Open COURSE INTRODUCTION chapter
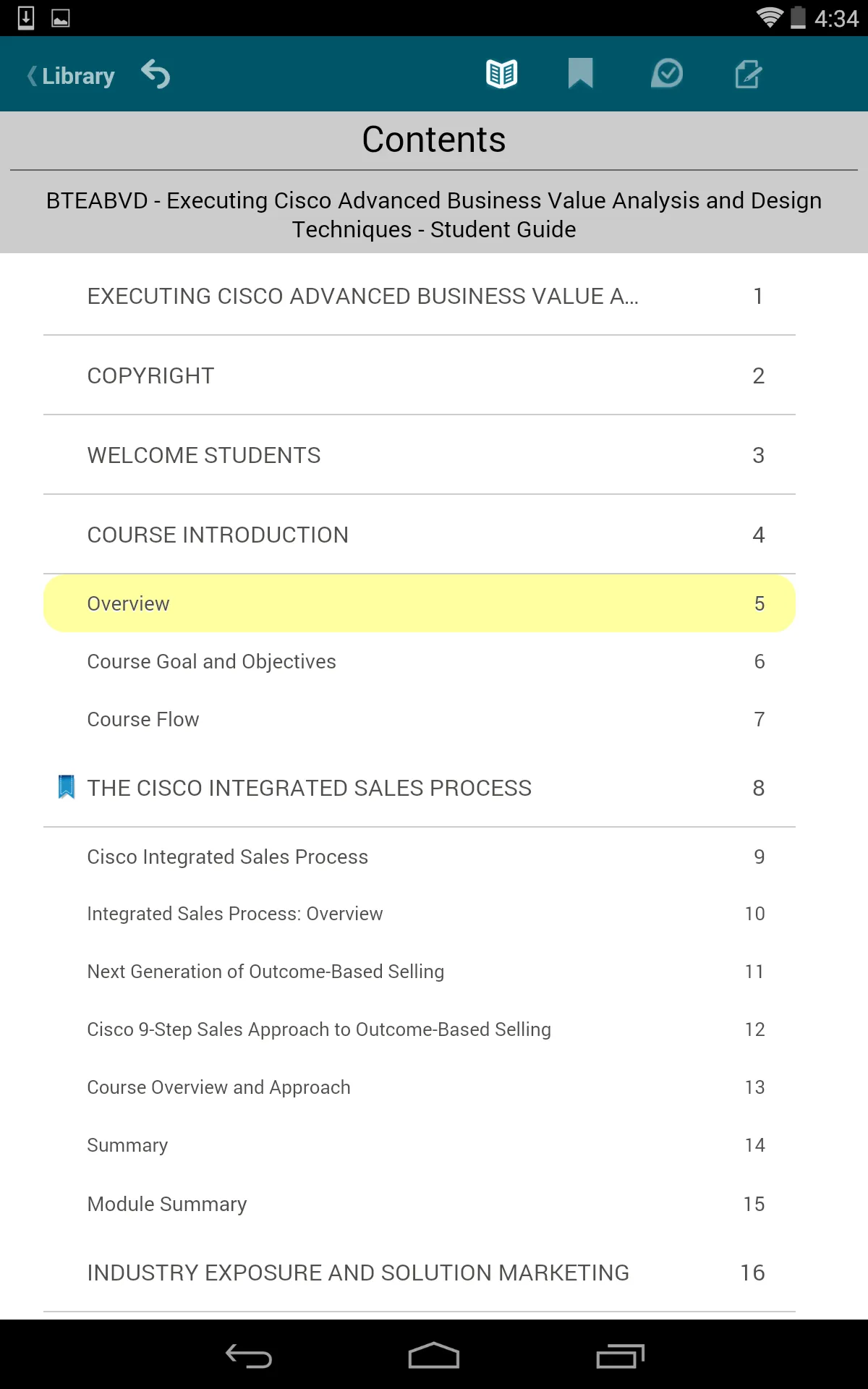This screenshot has height=1389, width=868. click(420, 535)
